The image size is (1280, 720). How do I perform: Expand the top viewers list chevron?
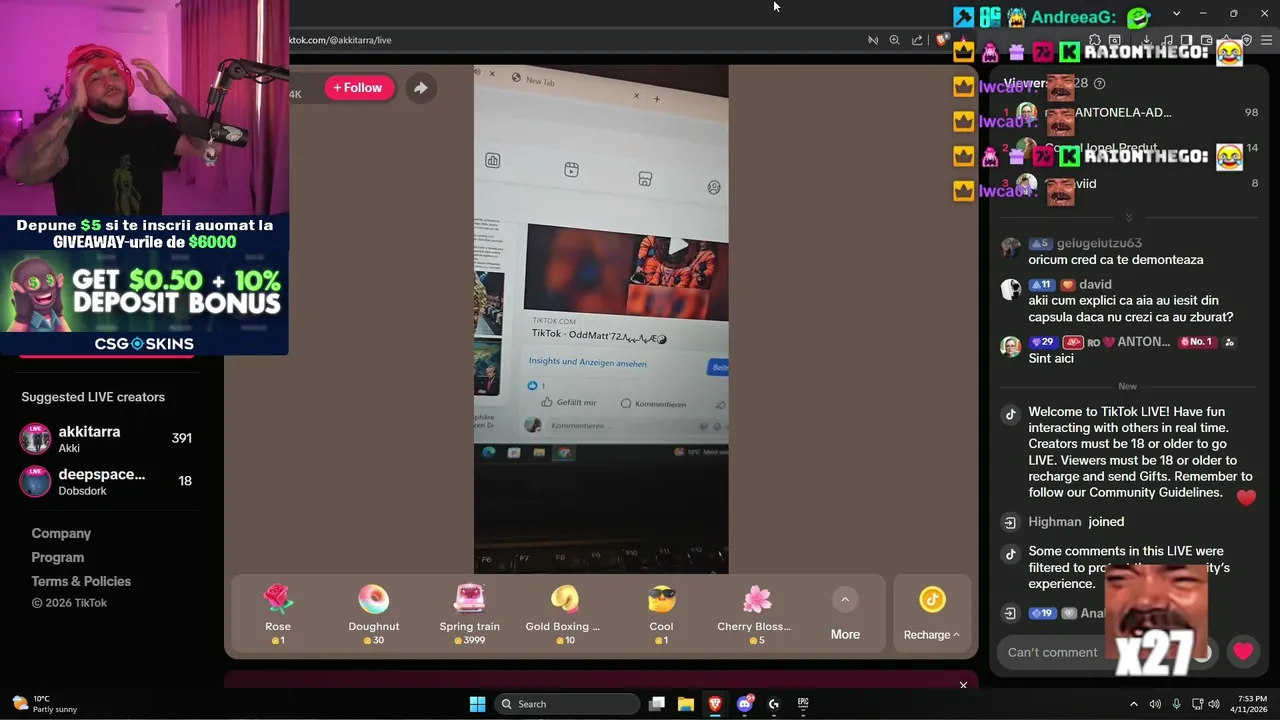(1129, 217)
